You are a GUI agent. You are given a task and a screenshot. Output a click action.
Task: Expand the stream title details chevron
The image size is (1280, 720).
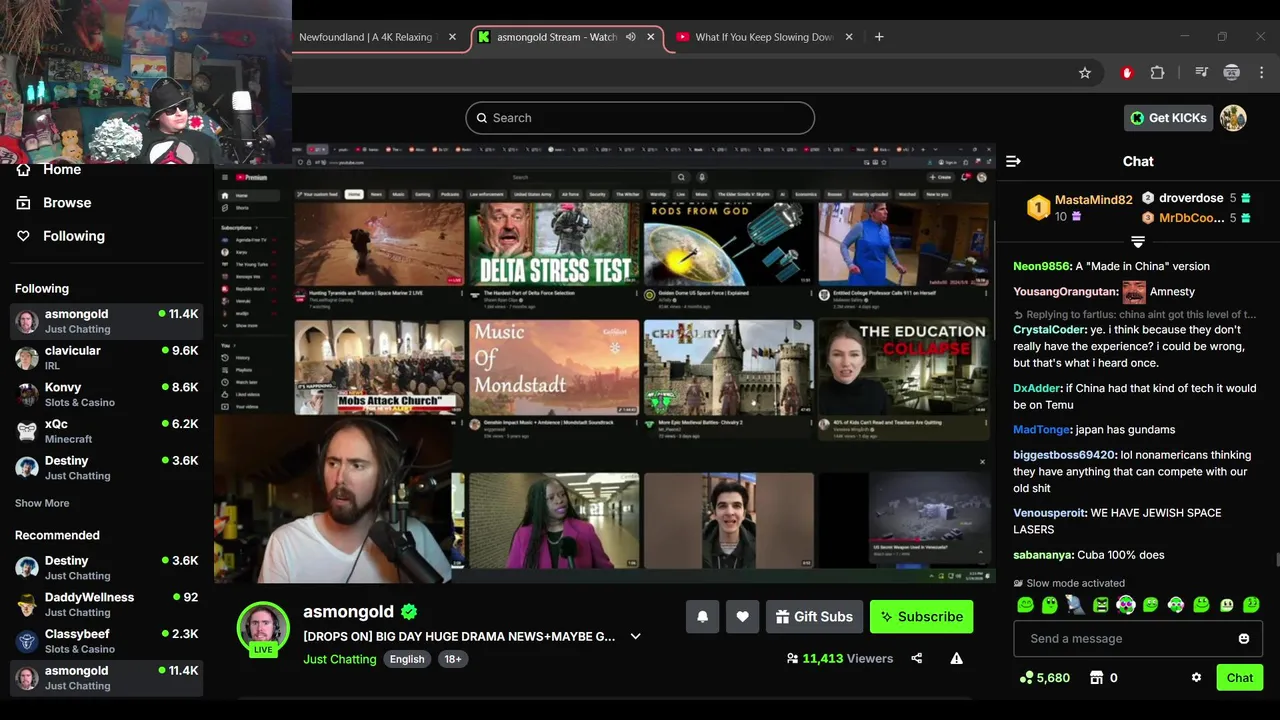[635, 636]
